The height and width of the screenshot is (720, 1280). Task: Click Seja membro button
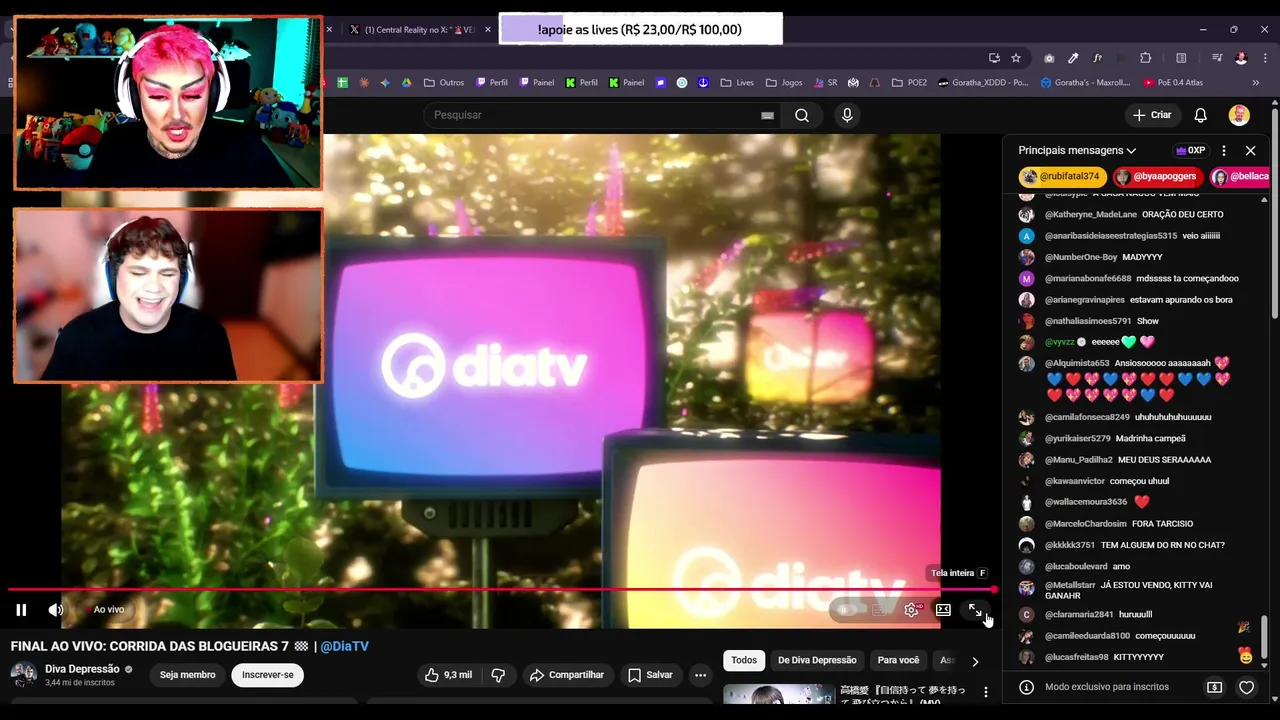point(187,675)
